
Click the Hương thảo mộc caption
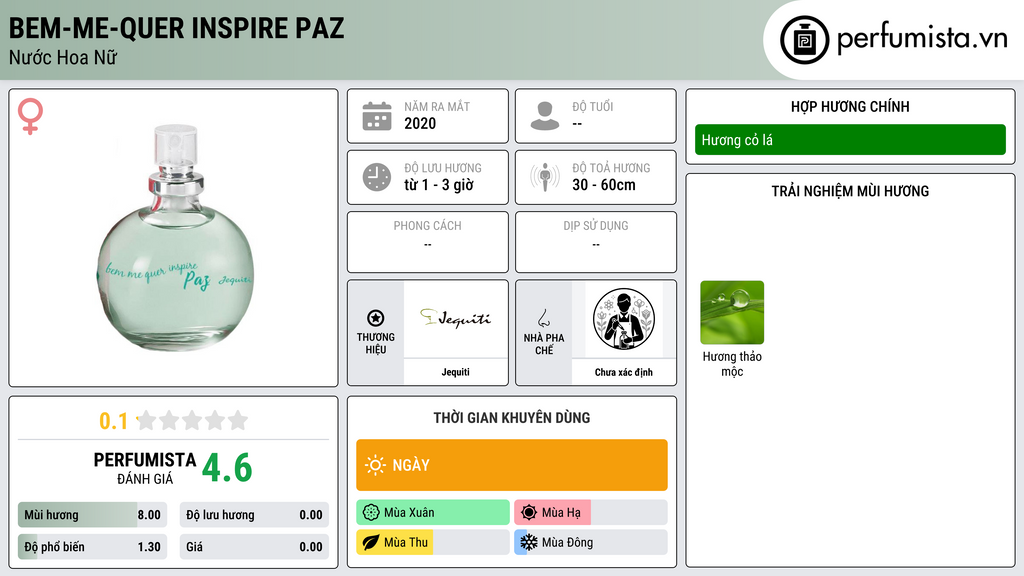[x=732, y=364]
